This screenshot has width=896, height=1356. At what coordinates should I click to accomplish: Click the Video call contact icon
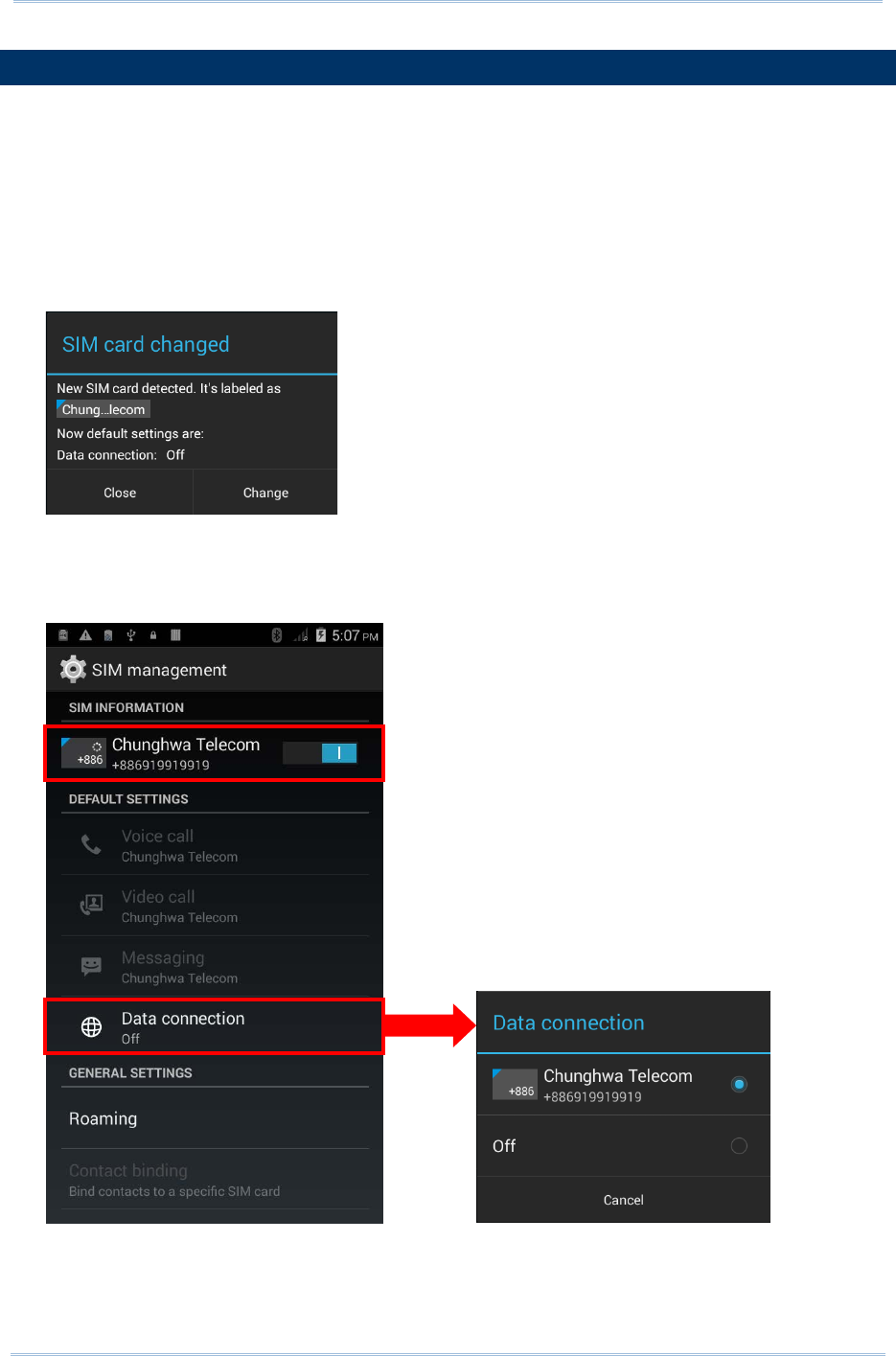tap(91, 905)
